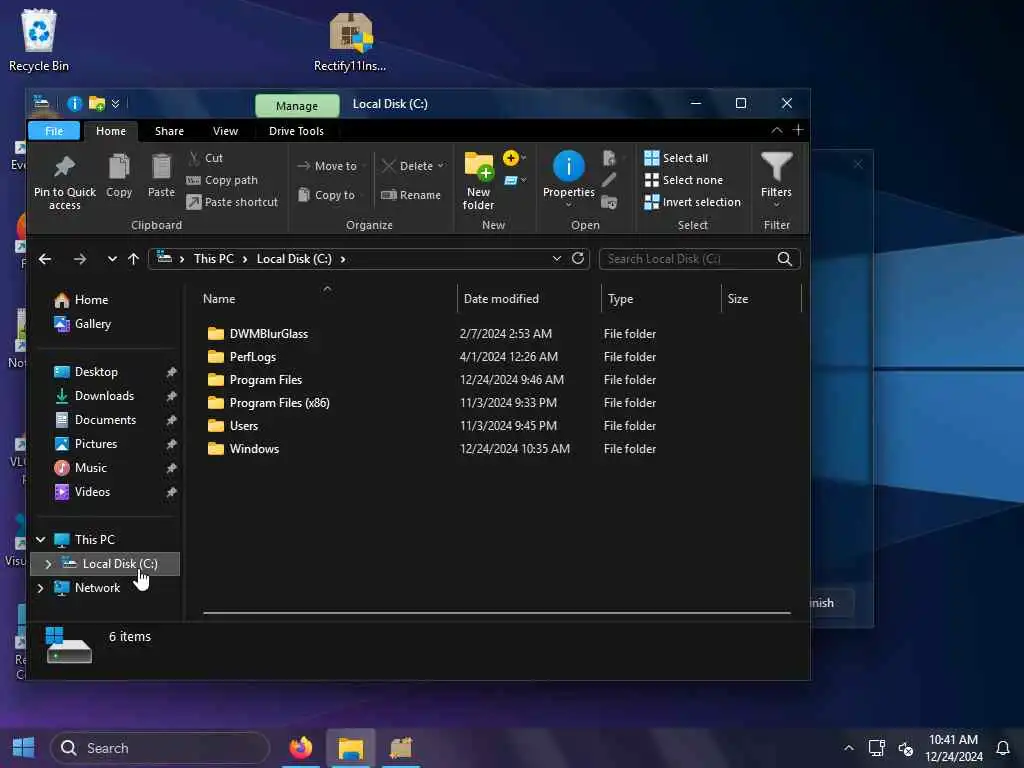Open Music in the navigation pane
The image size is (1024, 768).
81,468
